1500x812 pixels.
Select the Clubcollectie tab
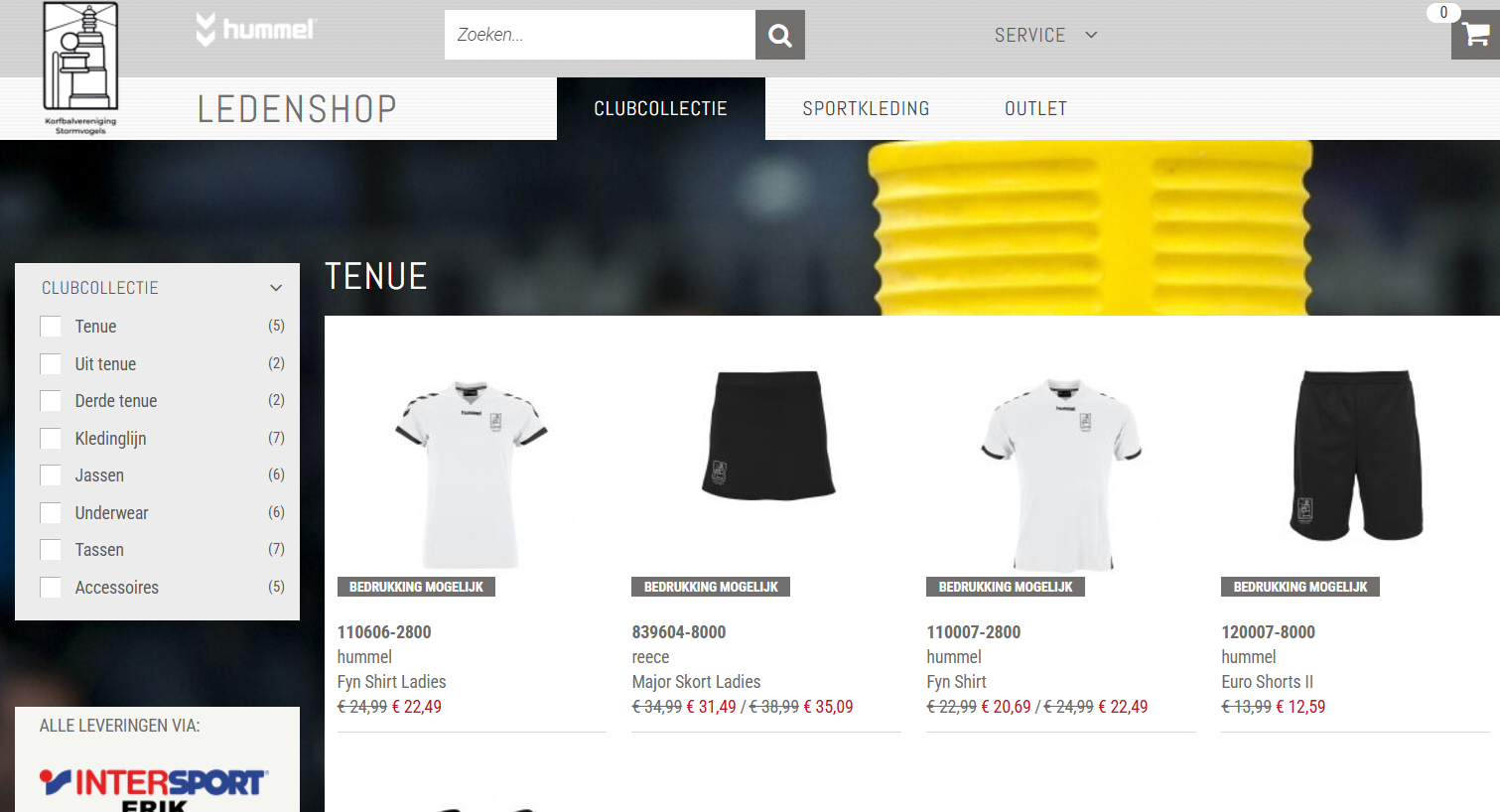(660, 108)
